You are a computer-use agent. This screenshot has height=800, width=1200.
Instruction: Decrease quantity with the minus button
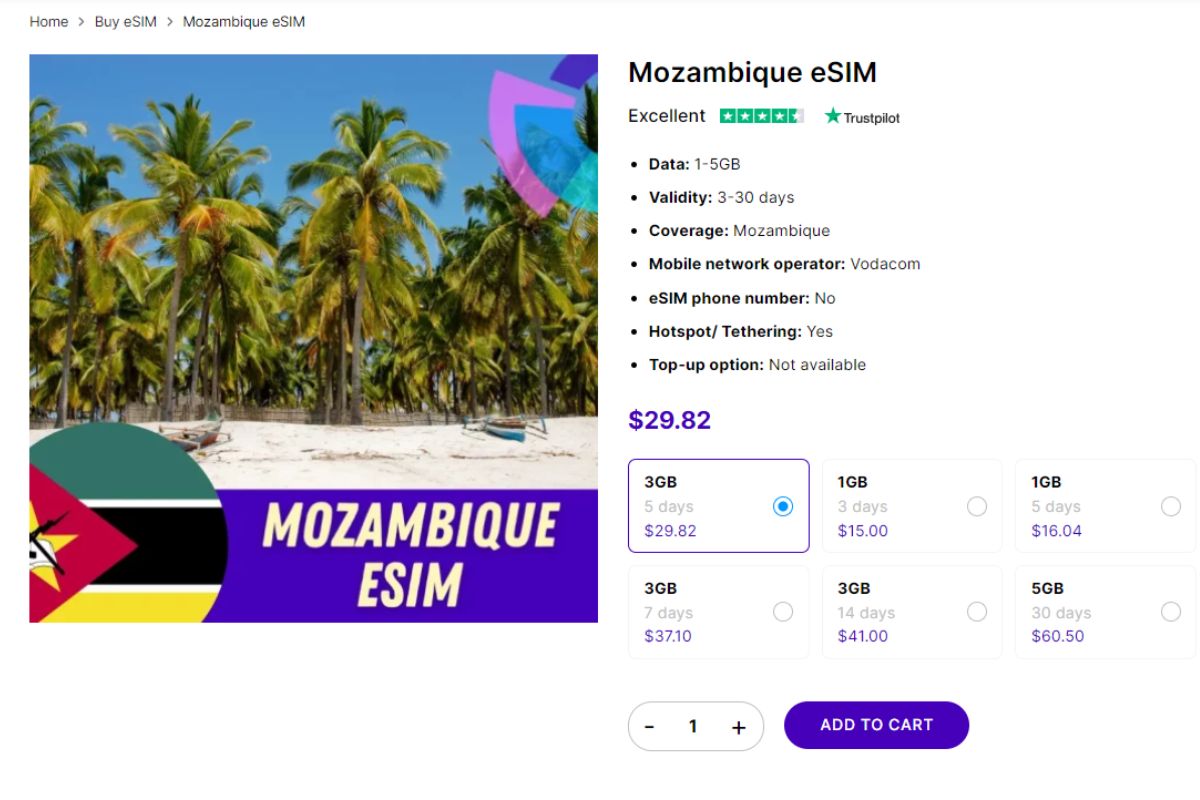[651, 727]
